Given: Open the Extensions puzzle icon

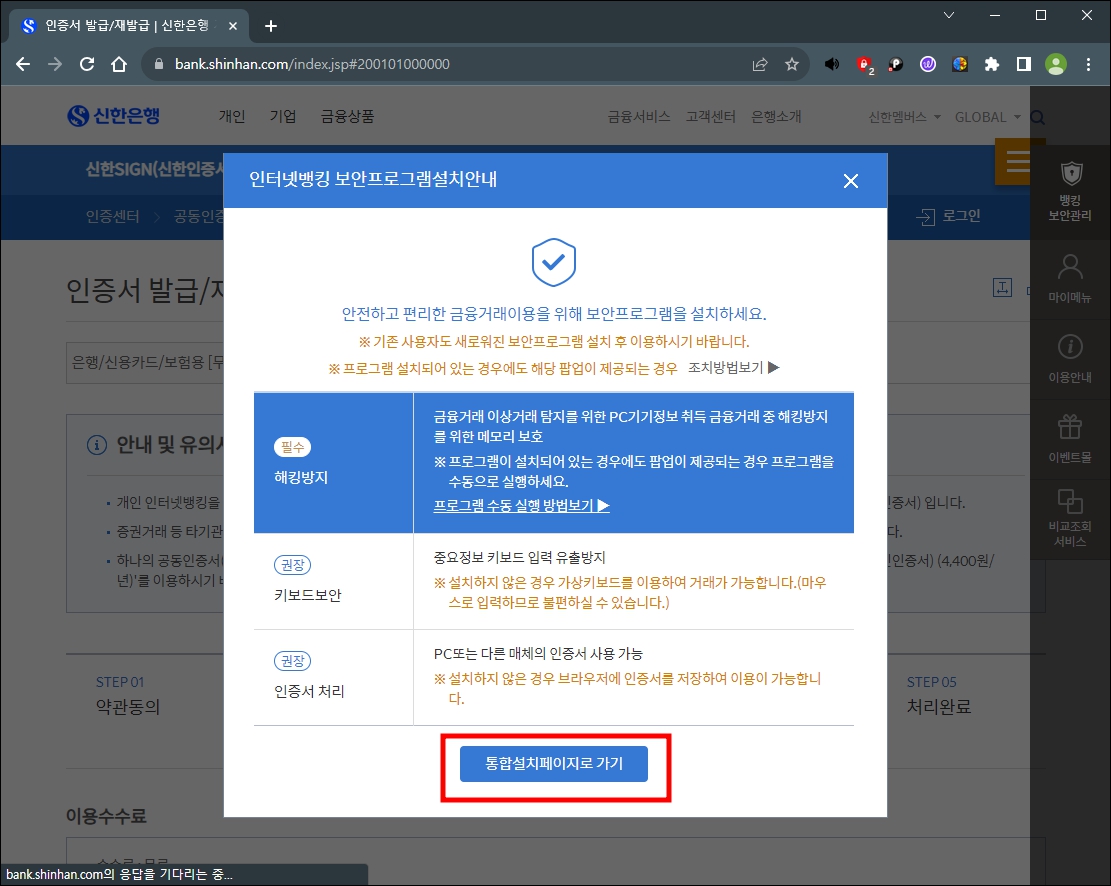Looking at the screenshot, I should (992, 65).
